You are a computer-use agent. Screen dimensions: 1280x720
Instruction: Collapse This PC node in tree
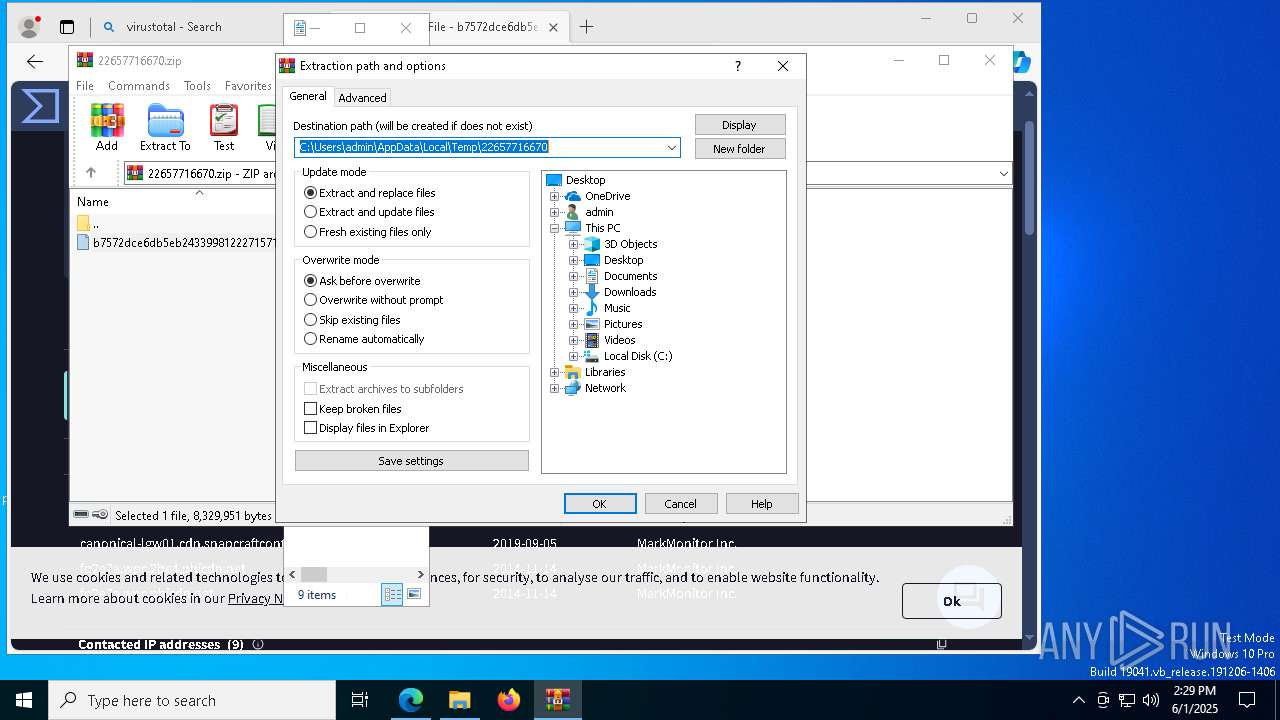click(555, 228)
